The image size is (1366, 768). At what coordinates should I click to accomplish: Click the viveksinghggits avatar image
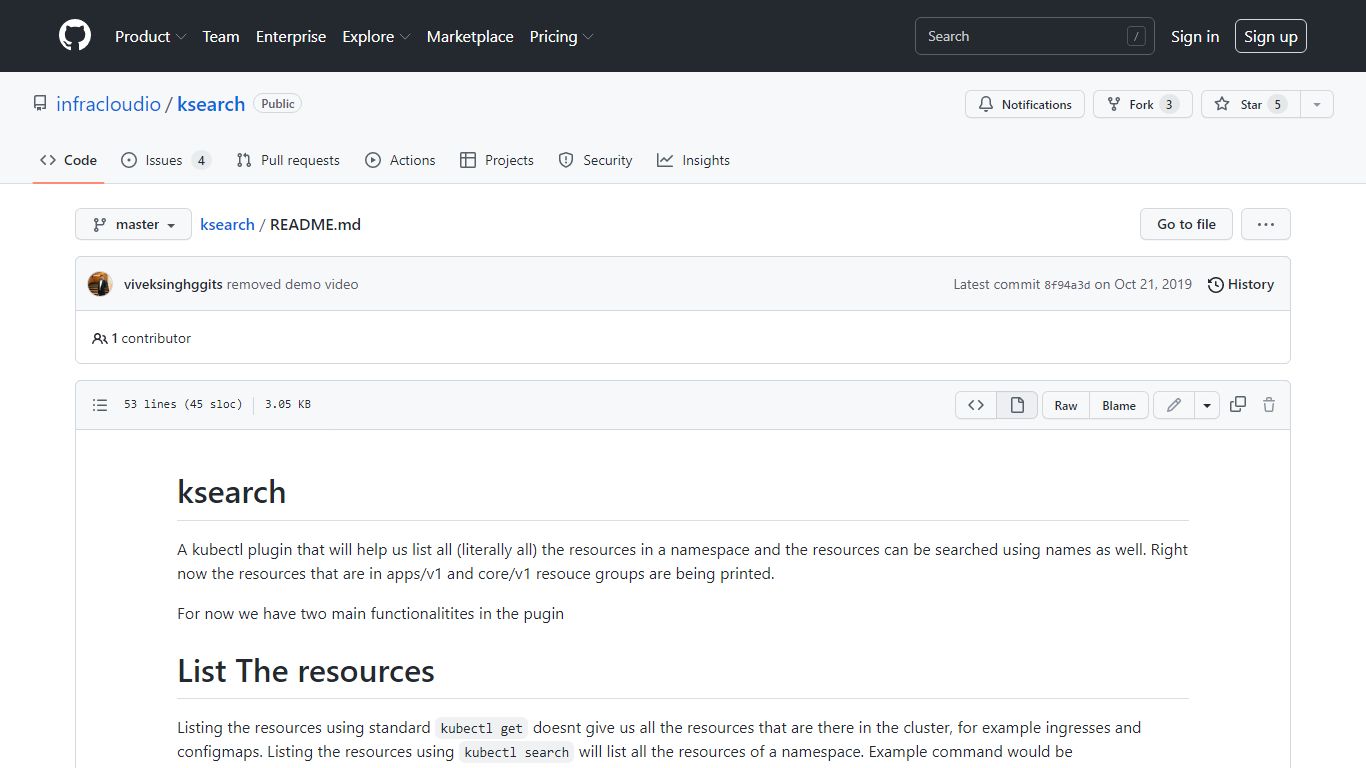[100, 284]
